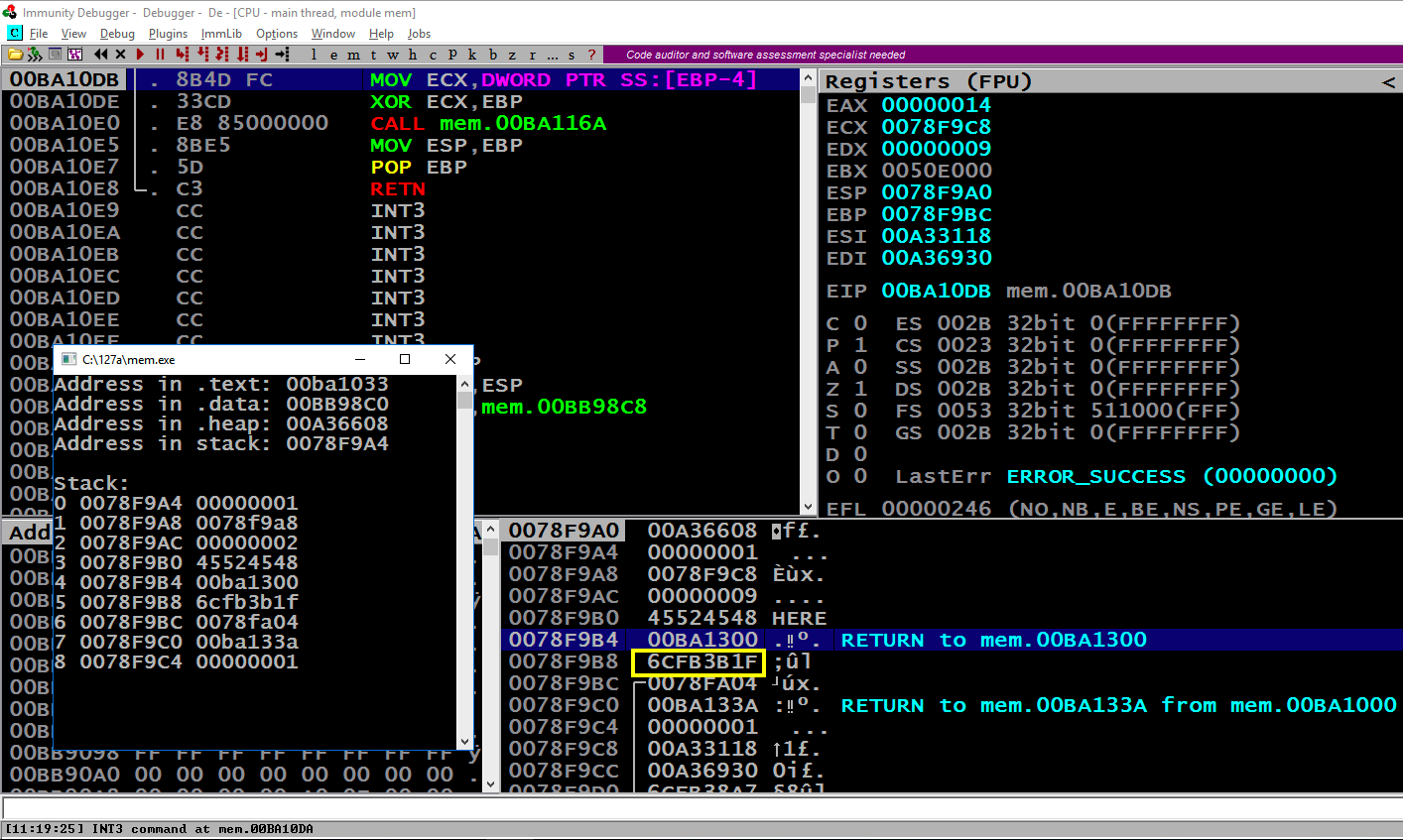Screen dimensions: 1403x840
Task: Click the Step over toolbar icon
Action: [202, 54]
